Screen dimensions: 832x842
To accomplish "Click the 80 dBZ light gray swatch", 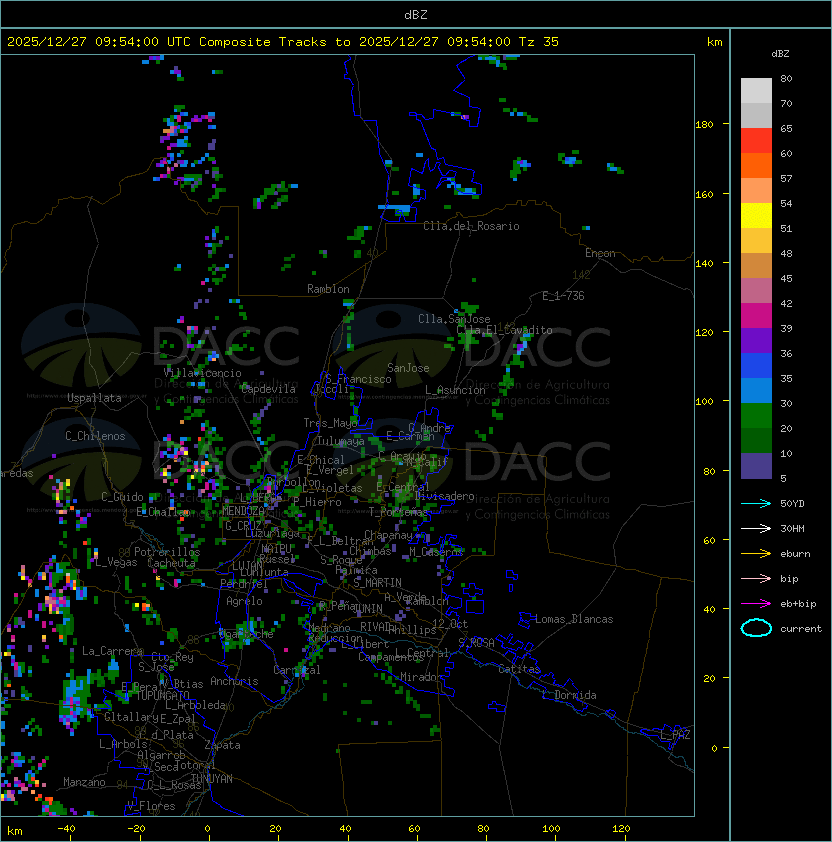I will tap(756, 90).
